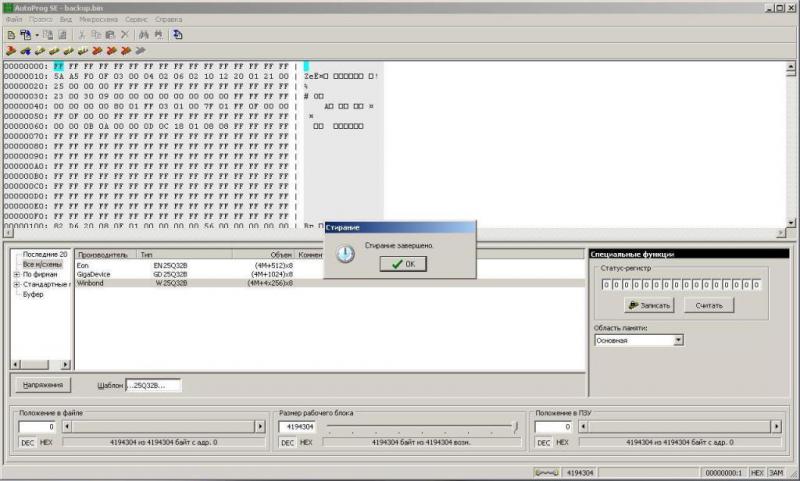Click the blue-arrow chip icon, second in row
800x481 pixels.
coord(26,50)
